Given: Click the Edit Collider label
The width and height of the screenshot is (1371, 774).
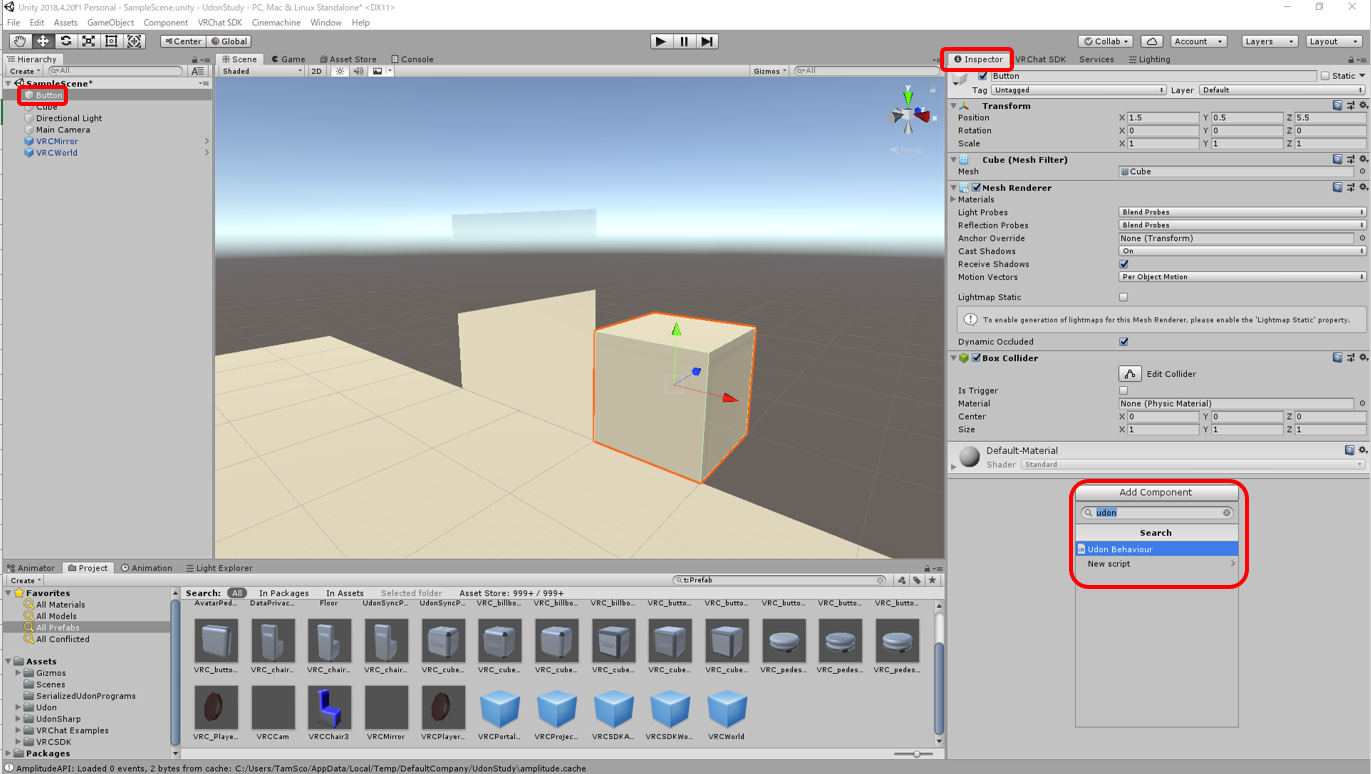Looking at the screenshot, I should (x=1171, y=374).
